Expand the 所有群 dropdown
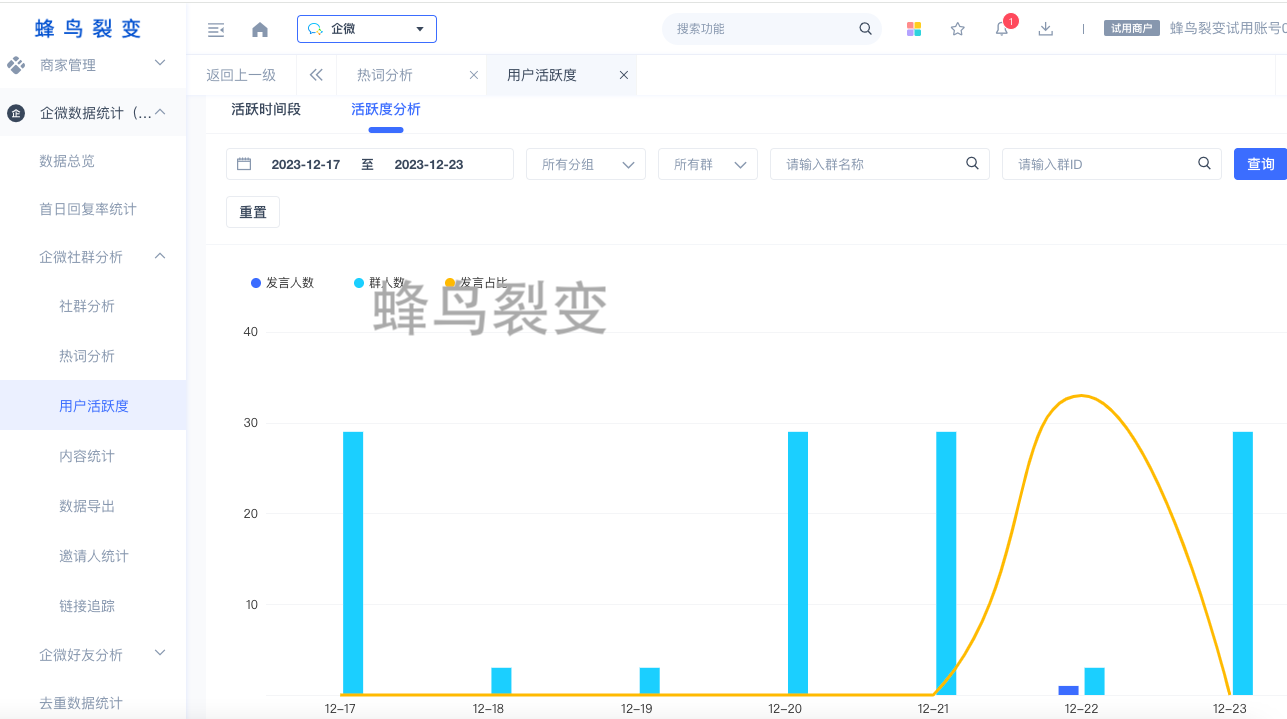Image resolution: width=1287 pixels, height=719 pixels. (707, 164)
